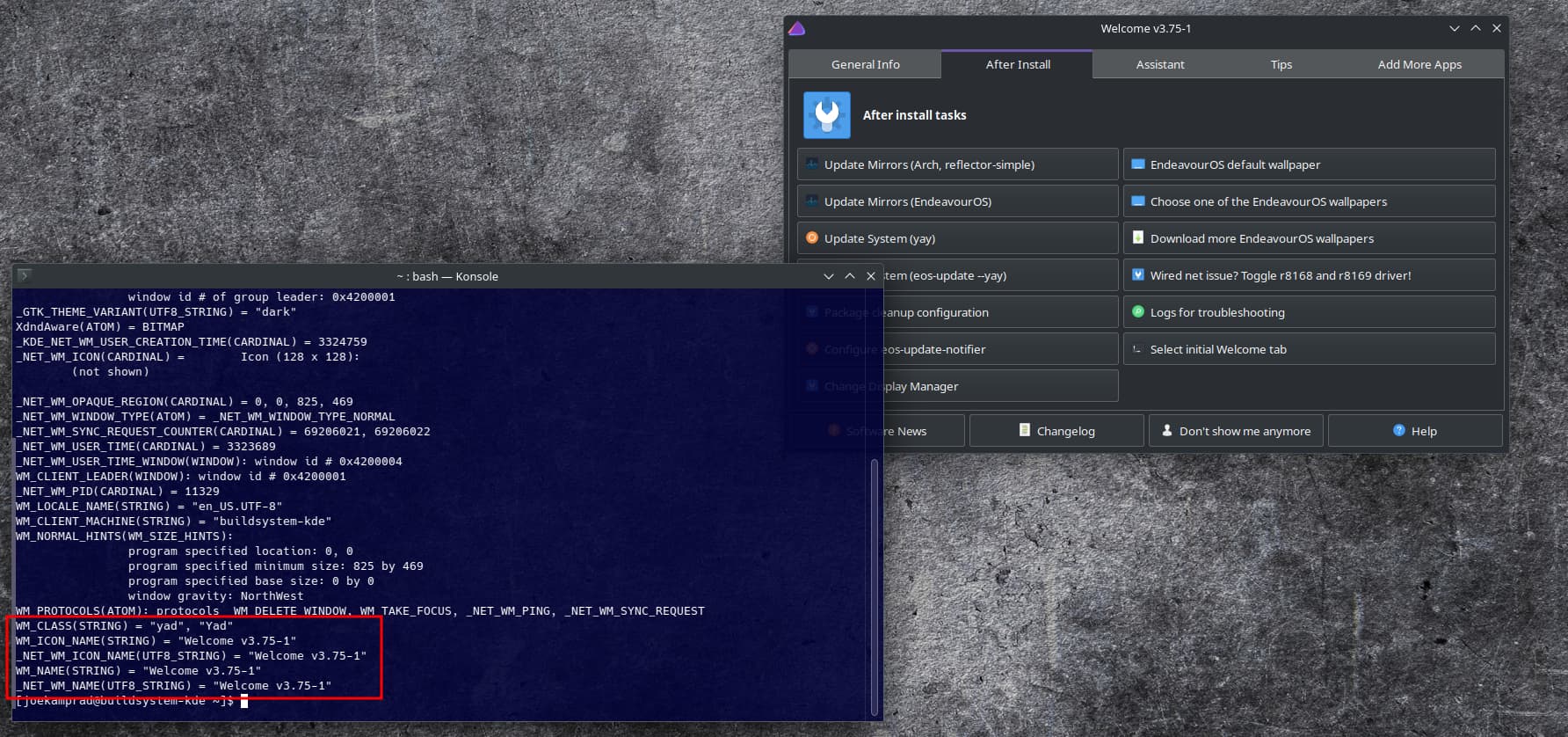Close the Konsole window
This screenshot has height=737, width=1568.
[x=871, y=276]
